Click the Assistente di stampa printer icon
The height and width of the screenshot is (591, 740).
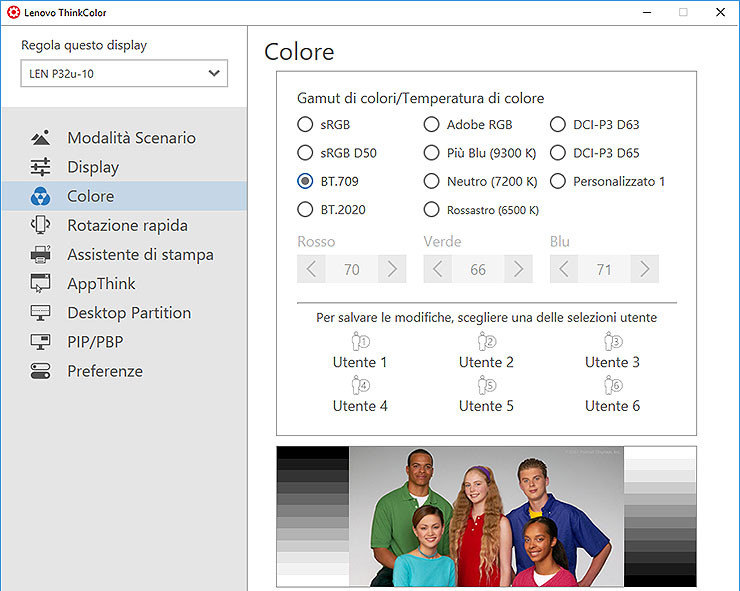40,254
